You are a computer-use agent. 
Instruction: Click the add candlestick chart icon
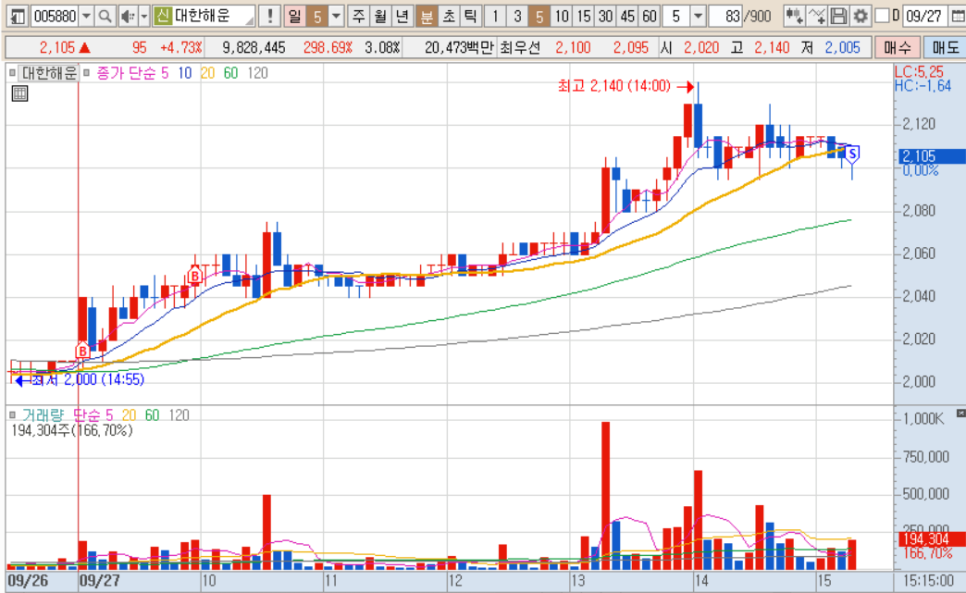tap(794, 16)
